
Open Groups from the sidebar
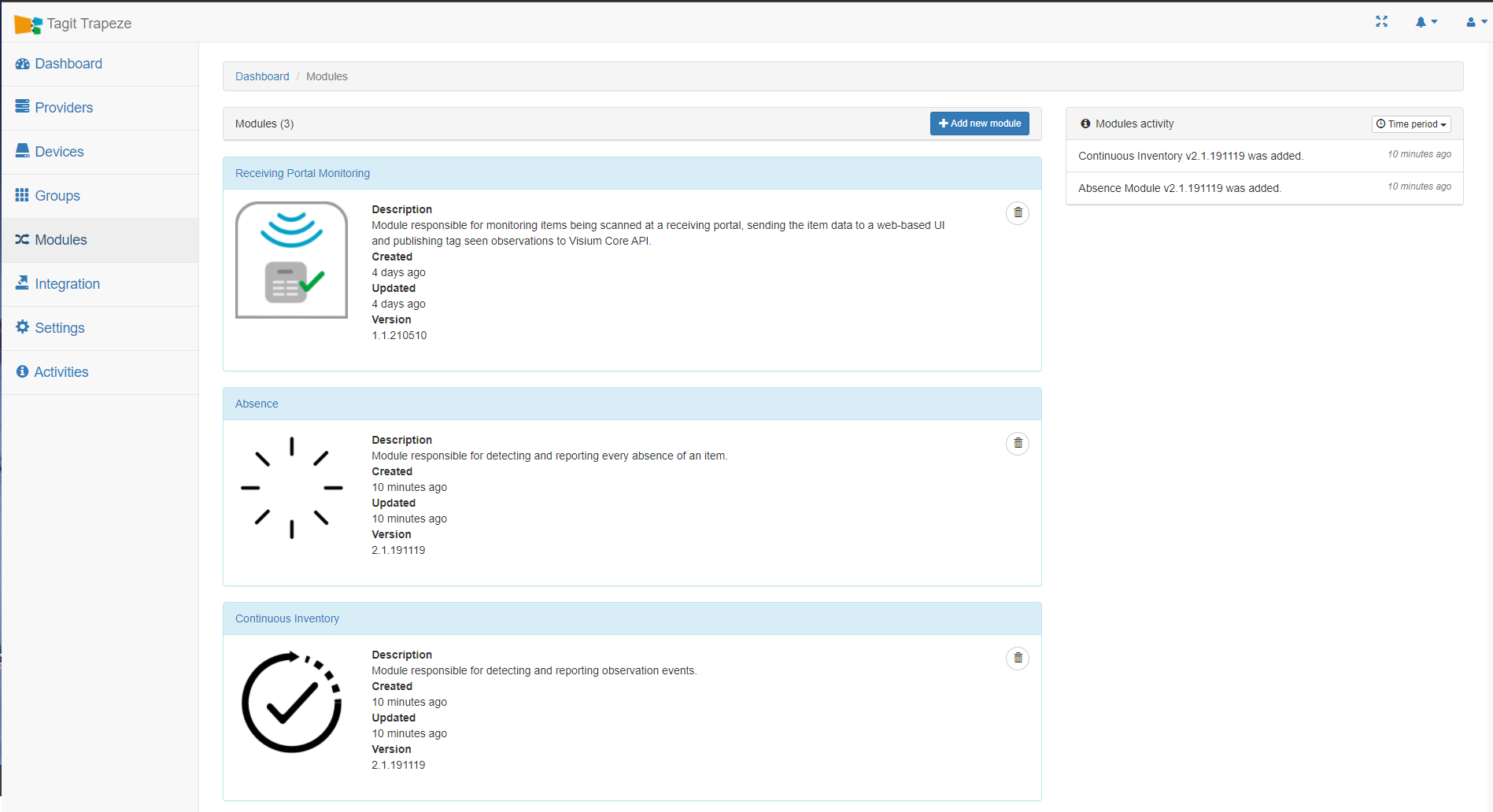100,196
